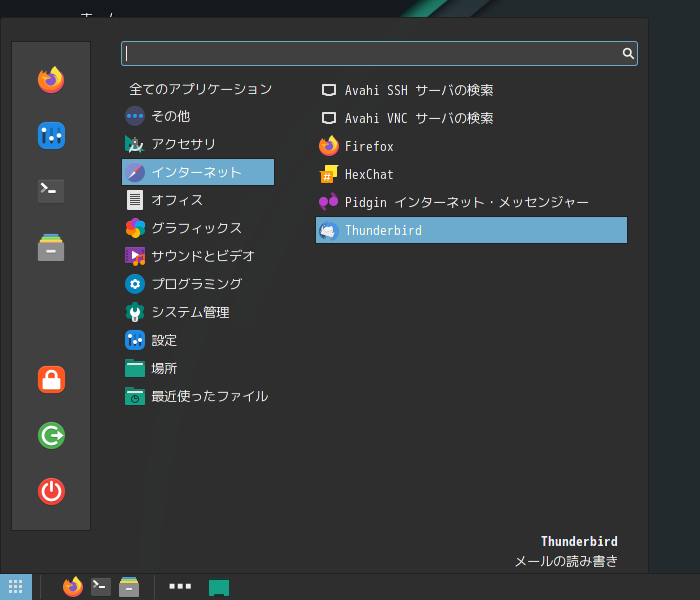Click the プログラミング gear icon
700x600 pixels.
pos(135,284)
